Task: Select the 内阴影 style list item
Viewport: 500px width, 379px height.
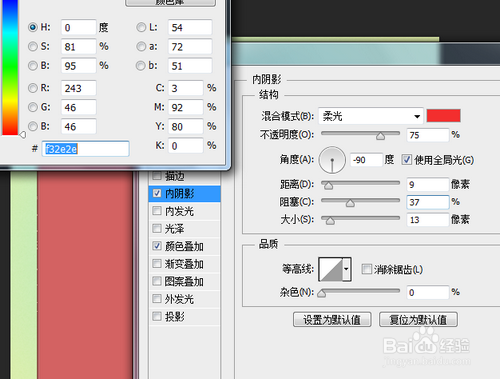Action: [185, 194]
